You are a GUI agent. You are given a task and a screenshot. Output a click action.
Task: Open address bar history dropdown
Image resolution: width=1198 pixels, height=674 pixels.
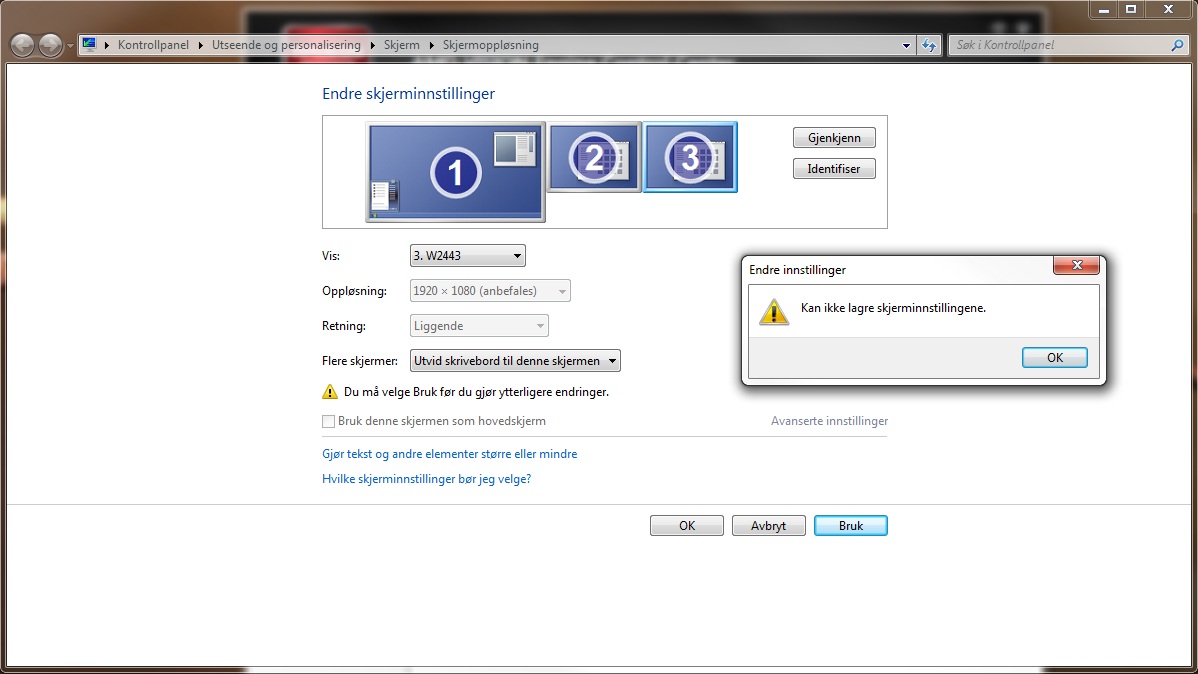coord(906,45)
